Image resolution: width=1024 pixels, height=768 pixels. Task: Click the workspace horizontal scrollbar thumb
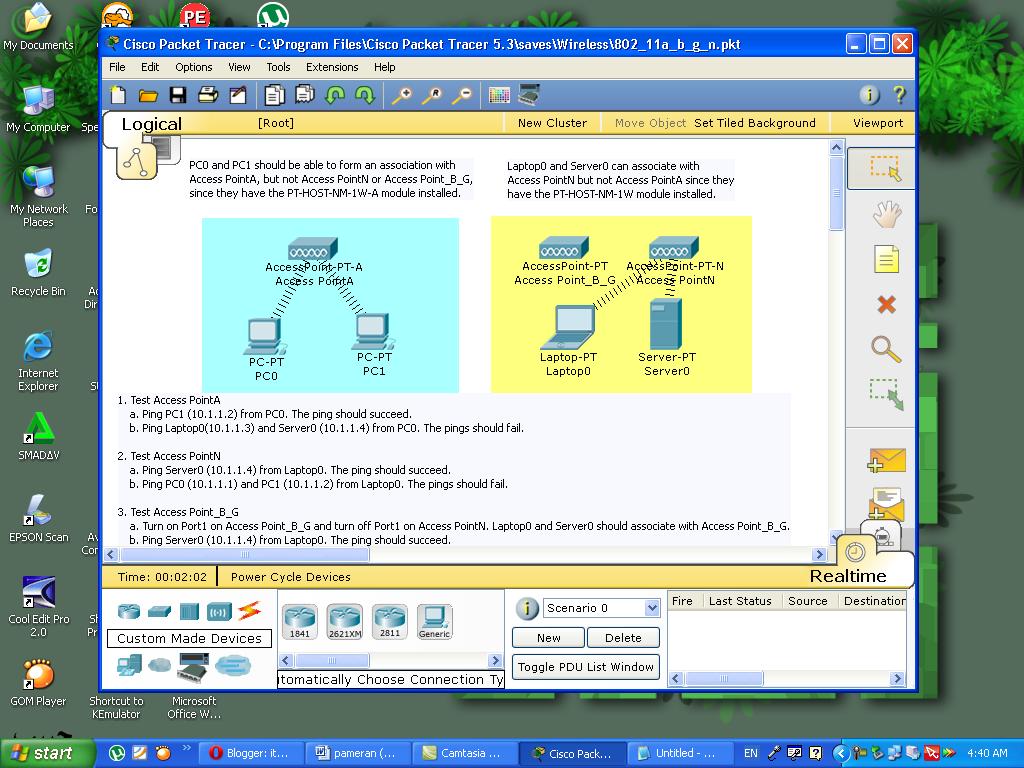pos(245,554)
